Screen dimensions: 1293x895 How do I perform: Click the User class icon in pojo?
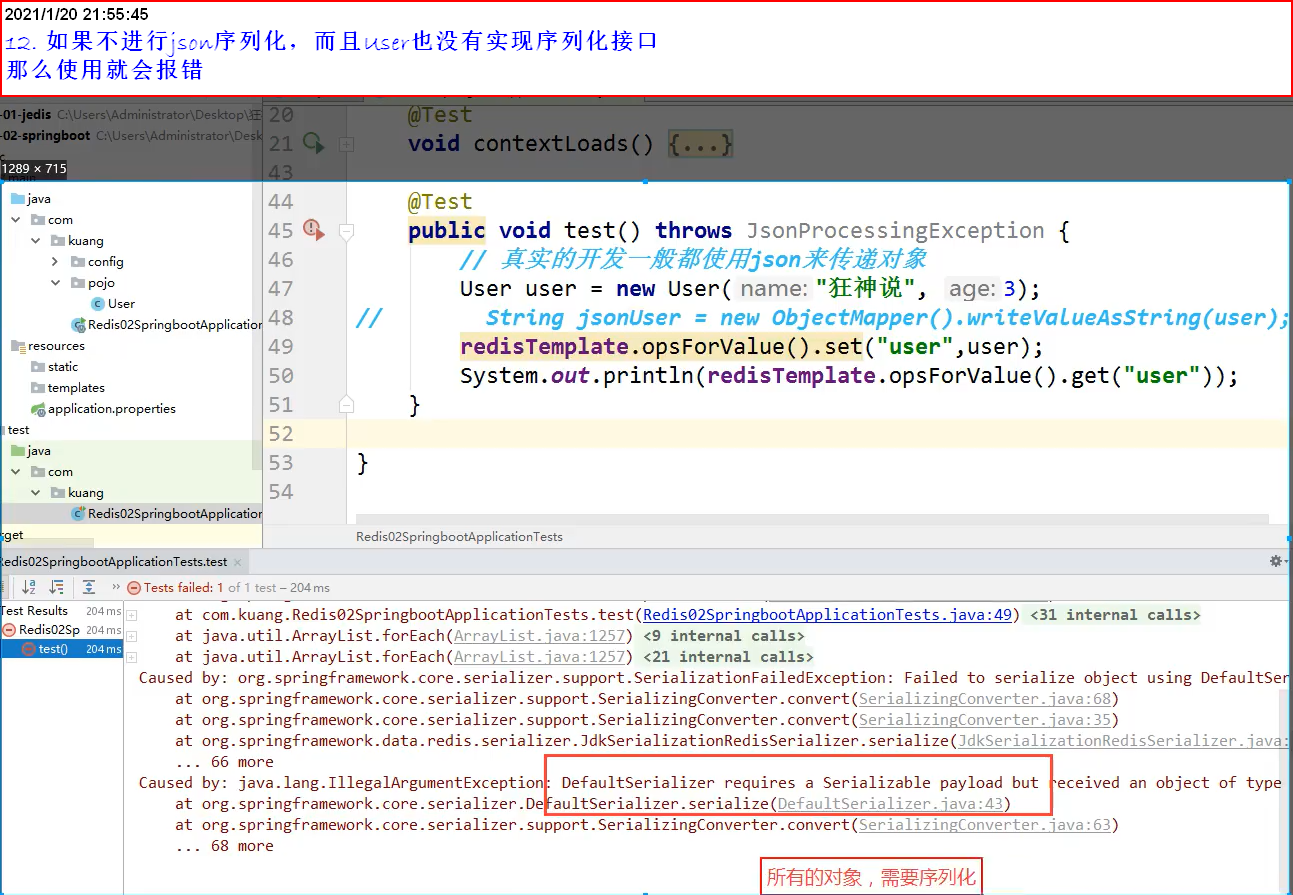tap(98, 304)
